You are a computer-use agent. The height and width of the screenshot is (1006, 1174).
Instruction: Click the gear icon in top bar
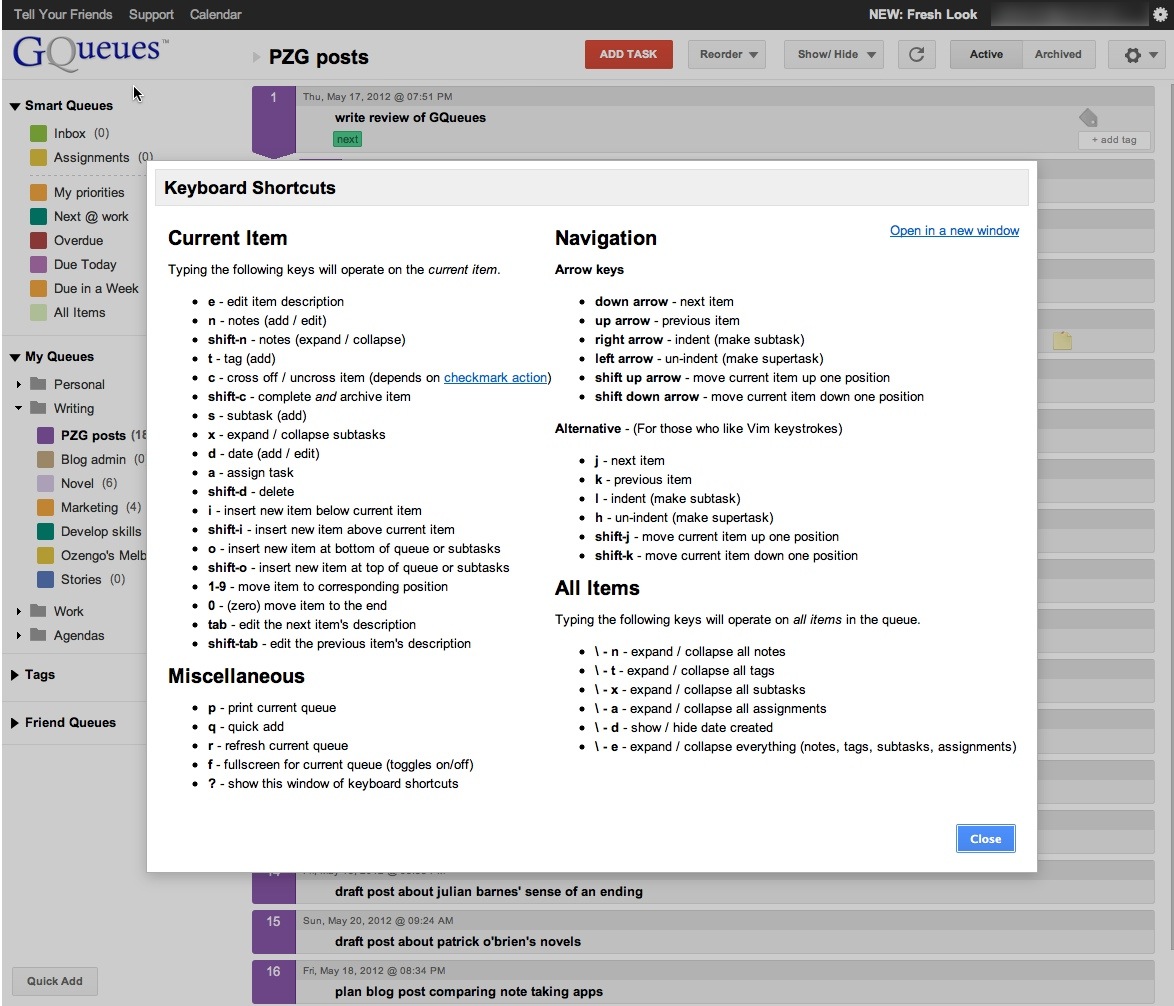1160,14
